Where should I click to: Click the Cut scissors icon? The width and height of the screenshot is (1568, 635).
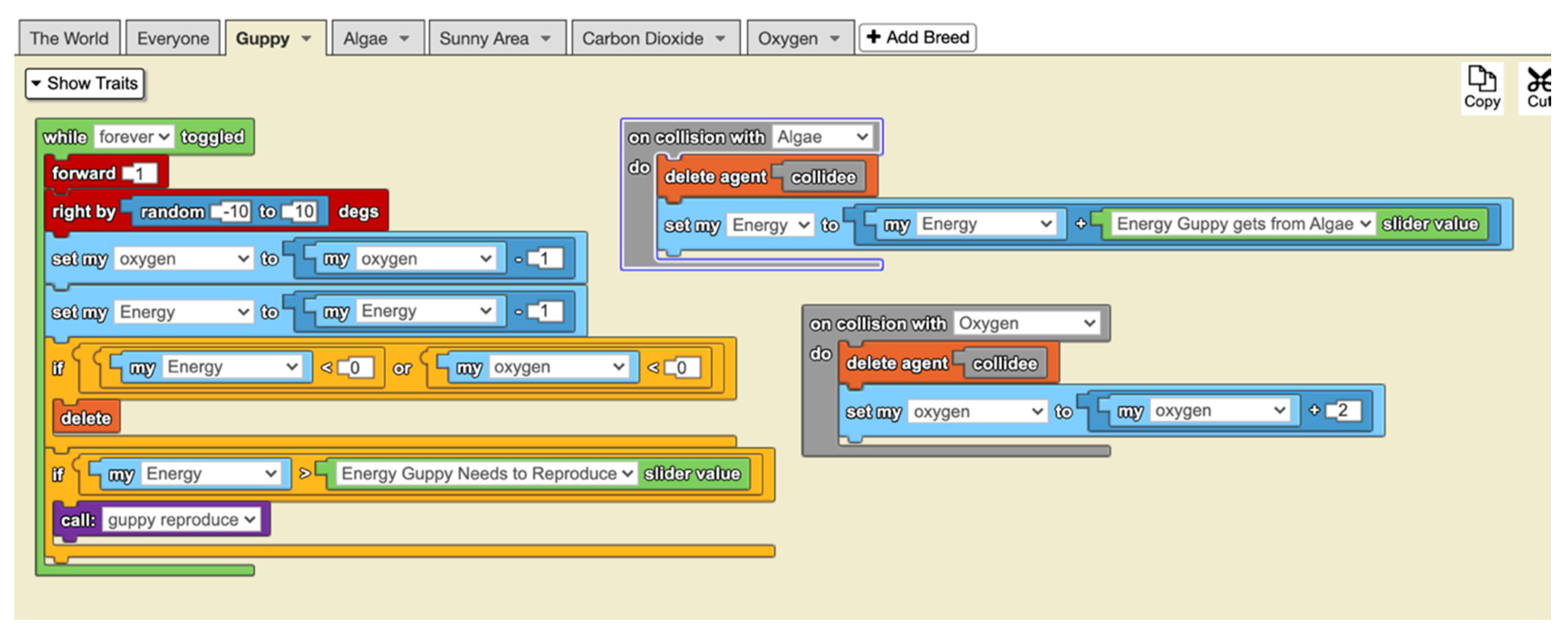(x=1539, y=80)
